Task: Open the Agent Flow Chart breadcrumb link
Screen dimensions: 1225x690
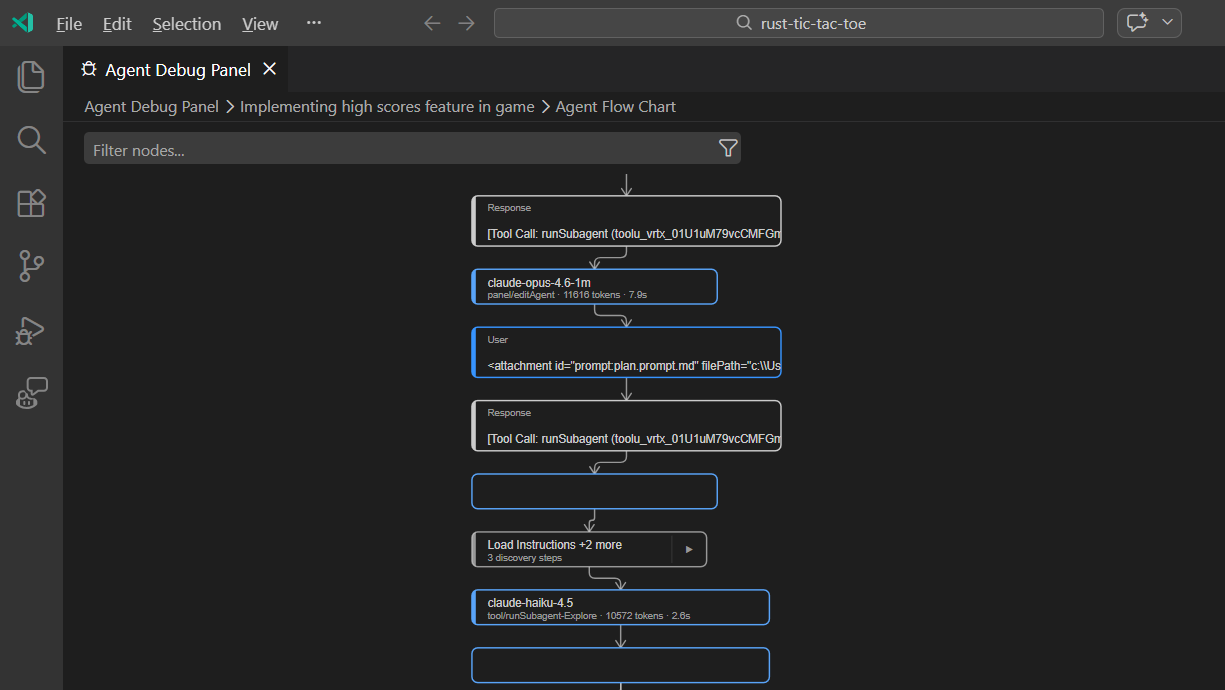Action: (x=615, y=106)
